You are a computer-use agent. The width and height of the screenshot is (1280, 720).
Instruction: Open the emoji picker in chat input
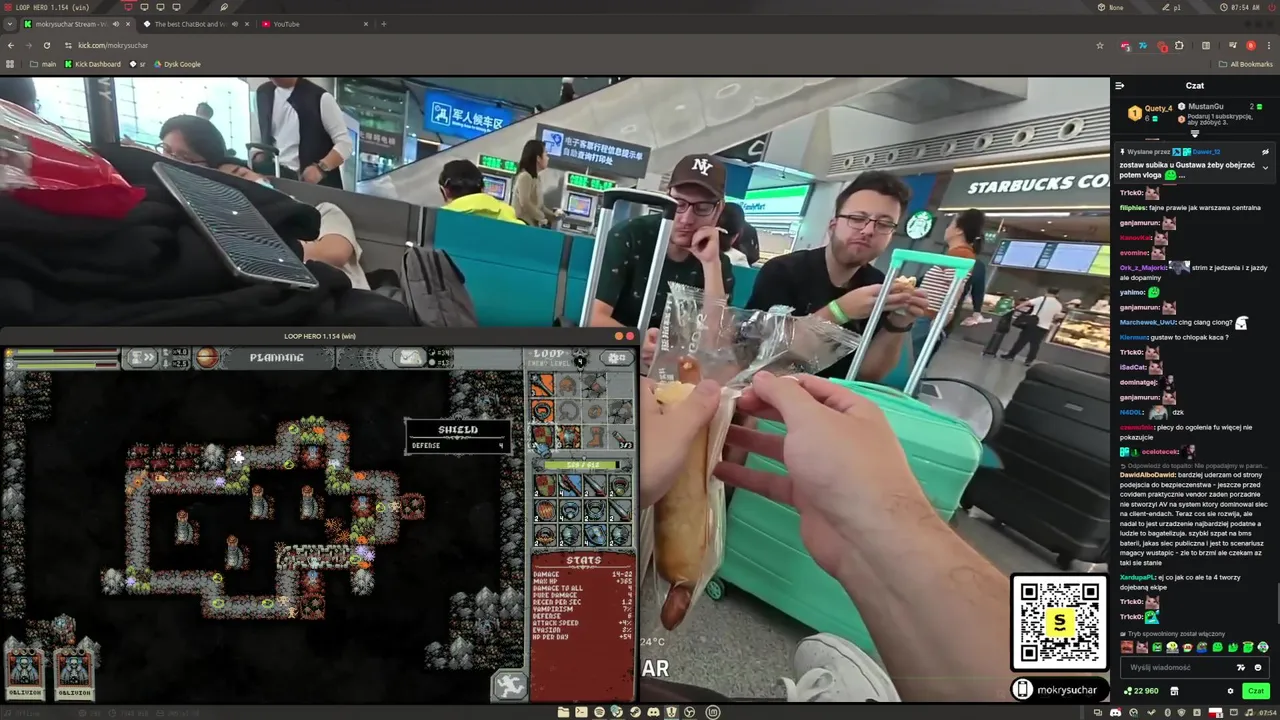coord(1258,667)
